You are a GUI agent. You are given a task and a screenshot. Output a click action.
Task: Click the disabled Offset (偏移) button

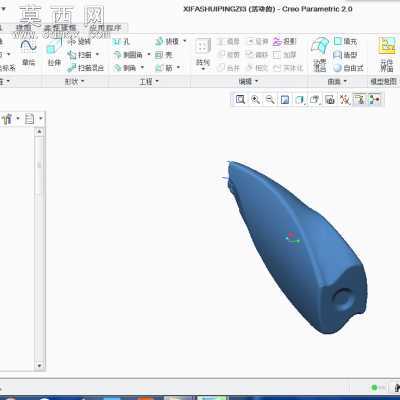(x=257, y=55)
